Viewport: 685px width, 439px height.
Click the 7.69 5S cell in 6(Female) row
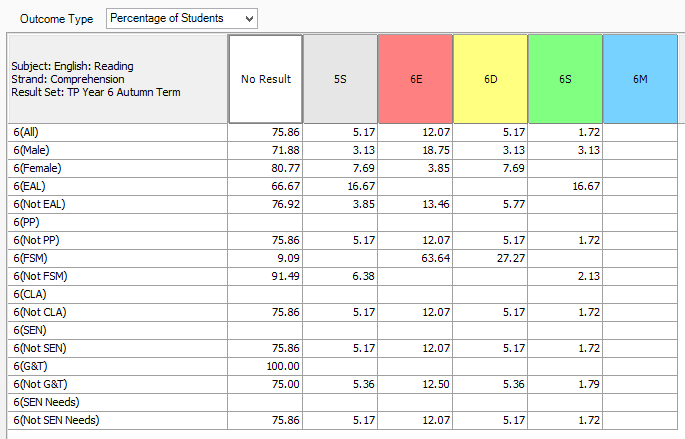point(340,168)
